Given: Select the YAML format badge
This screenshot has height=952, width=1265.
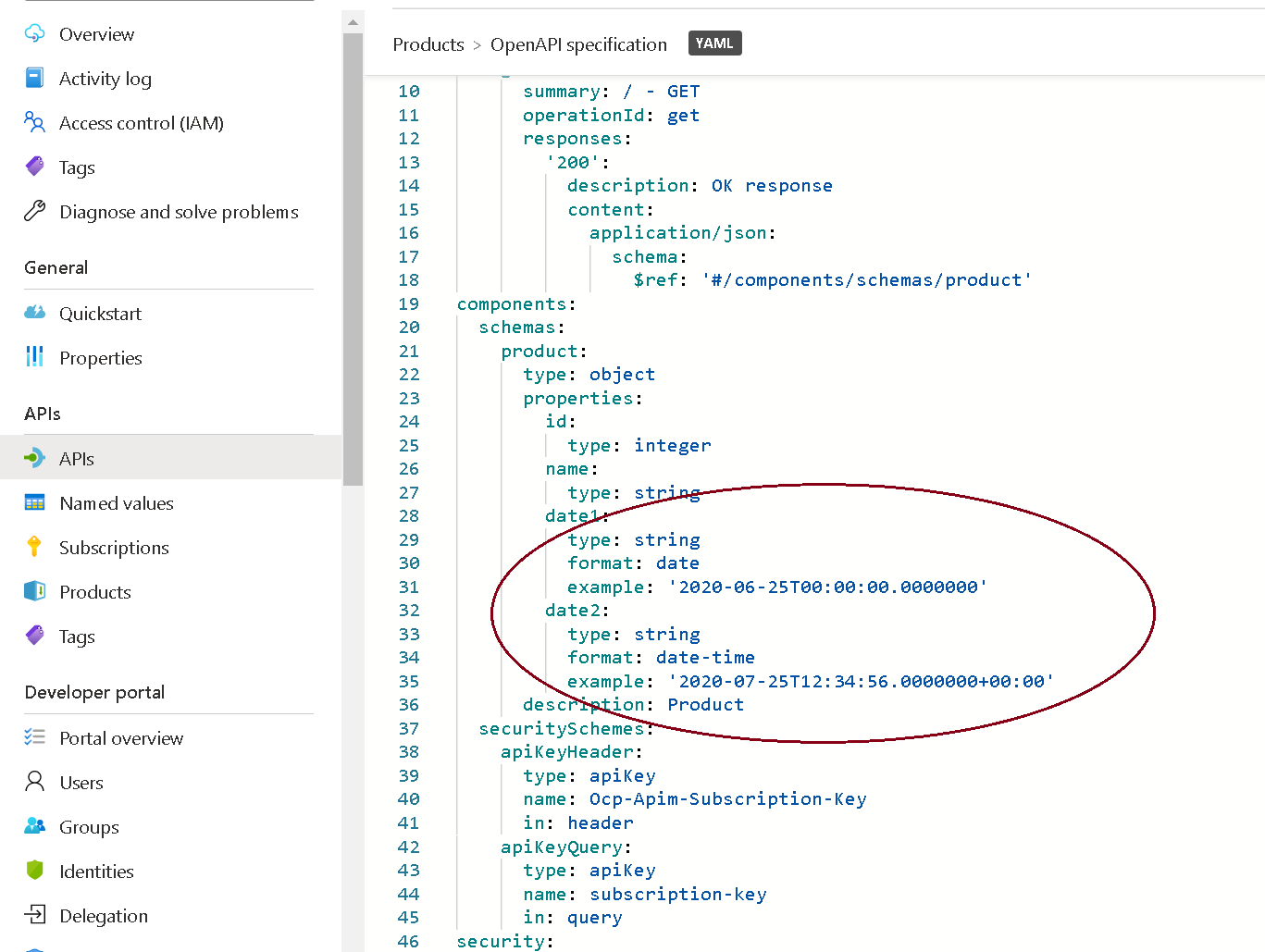Looking at the screenshot, I should point(714,43).
